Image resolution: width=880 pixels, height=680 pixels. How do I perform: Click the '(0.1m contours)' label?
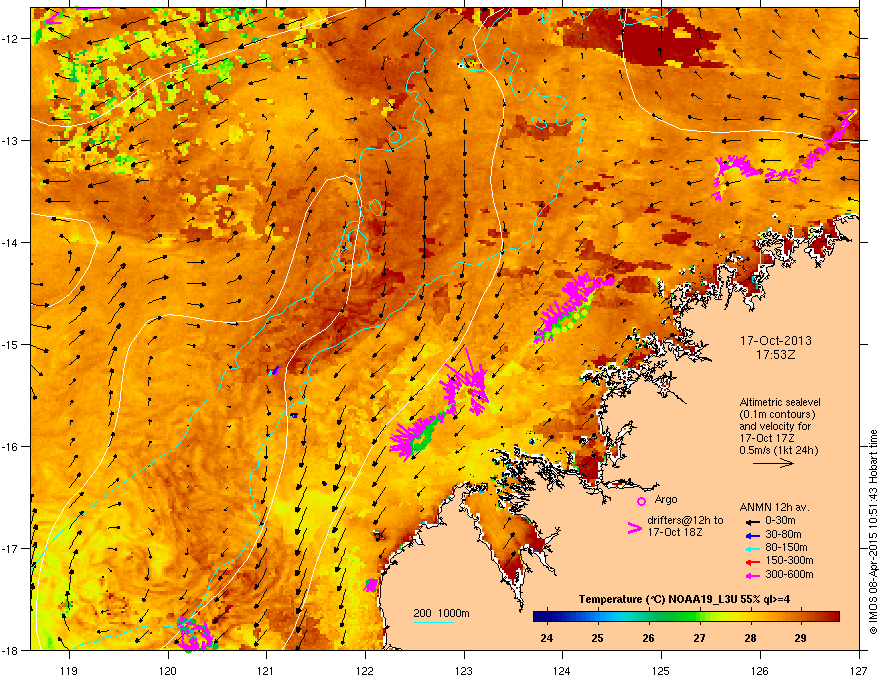[x=777, y=415]
